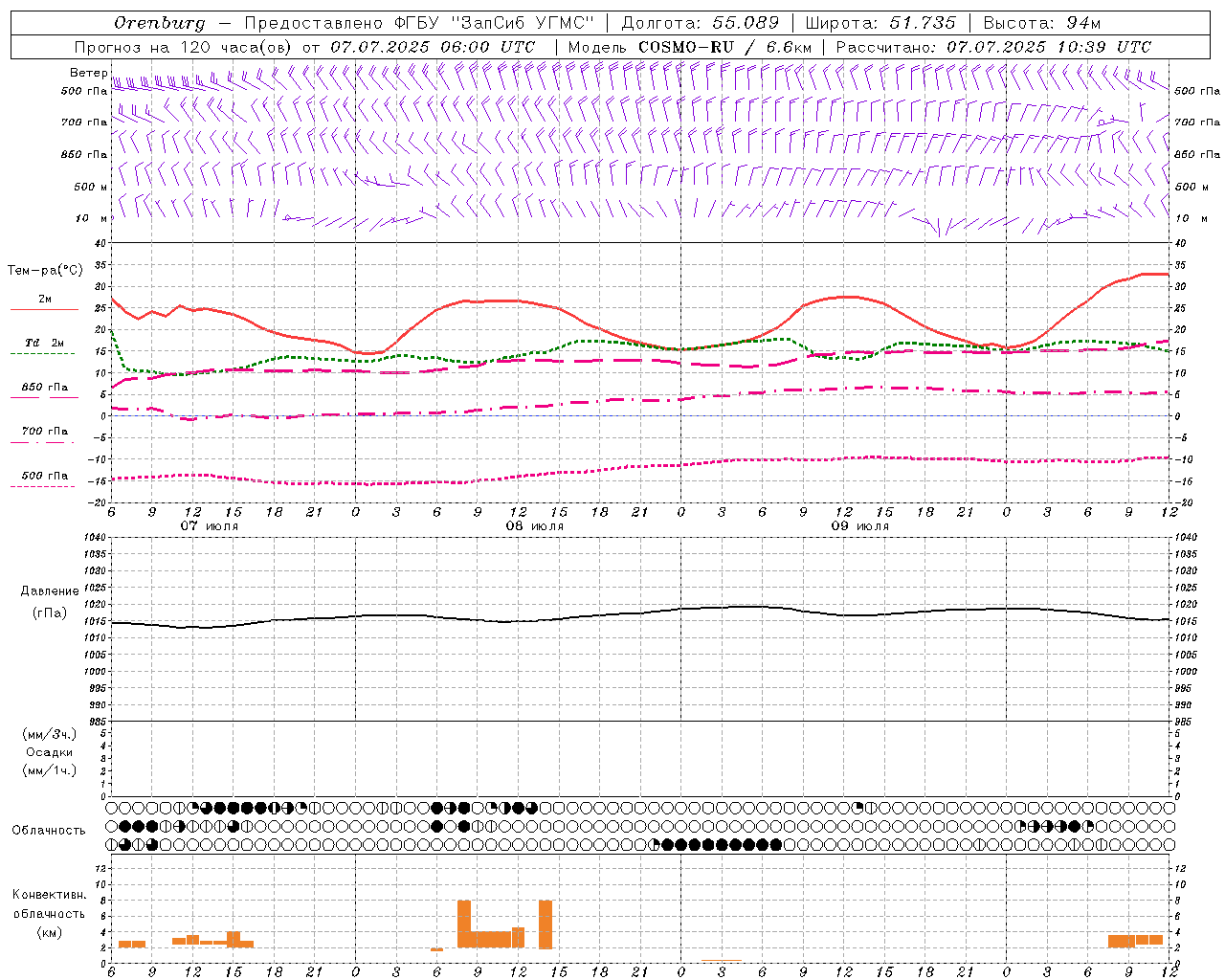
Task: Click 'Прогноз на 120 часа(ов)' forecast header
Action: pyautogui.click(x=183, y=47)
